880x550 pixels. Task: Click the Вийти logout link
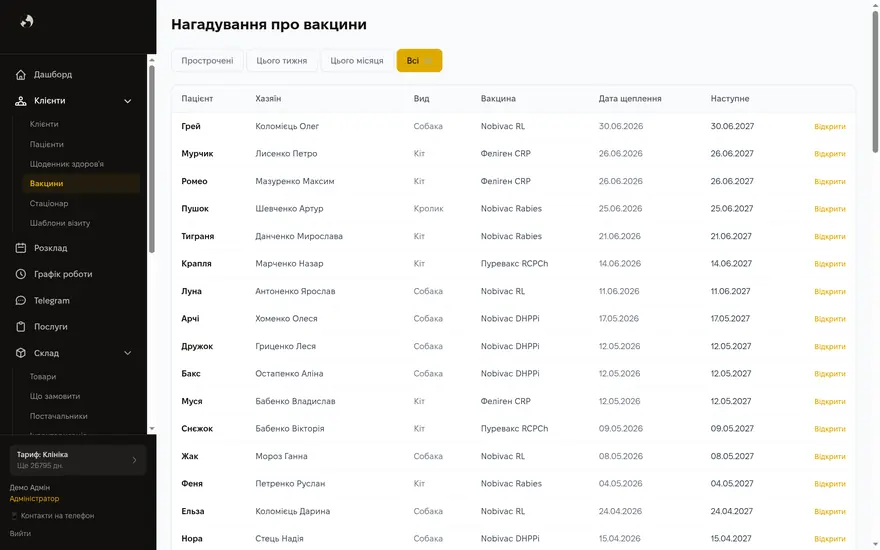click(20, 534)
